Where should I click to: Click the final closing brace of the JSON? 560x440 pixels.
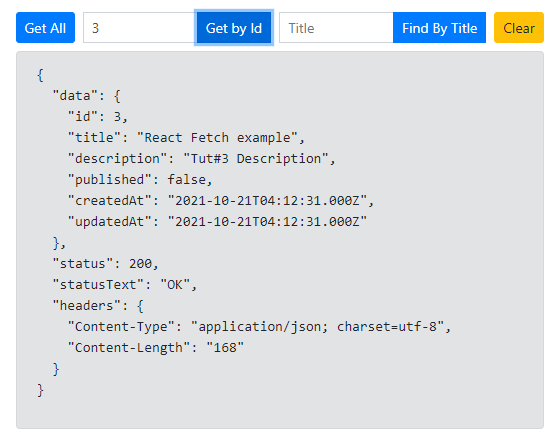(40, 390)
